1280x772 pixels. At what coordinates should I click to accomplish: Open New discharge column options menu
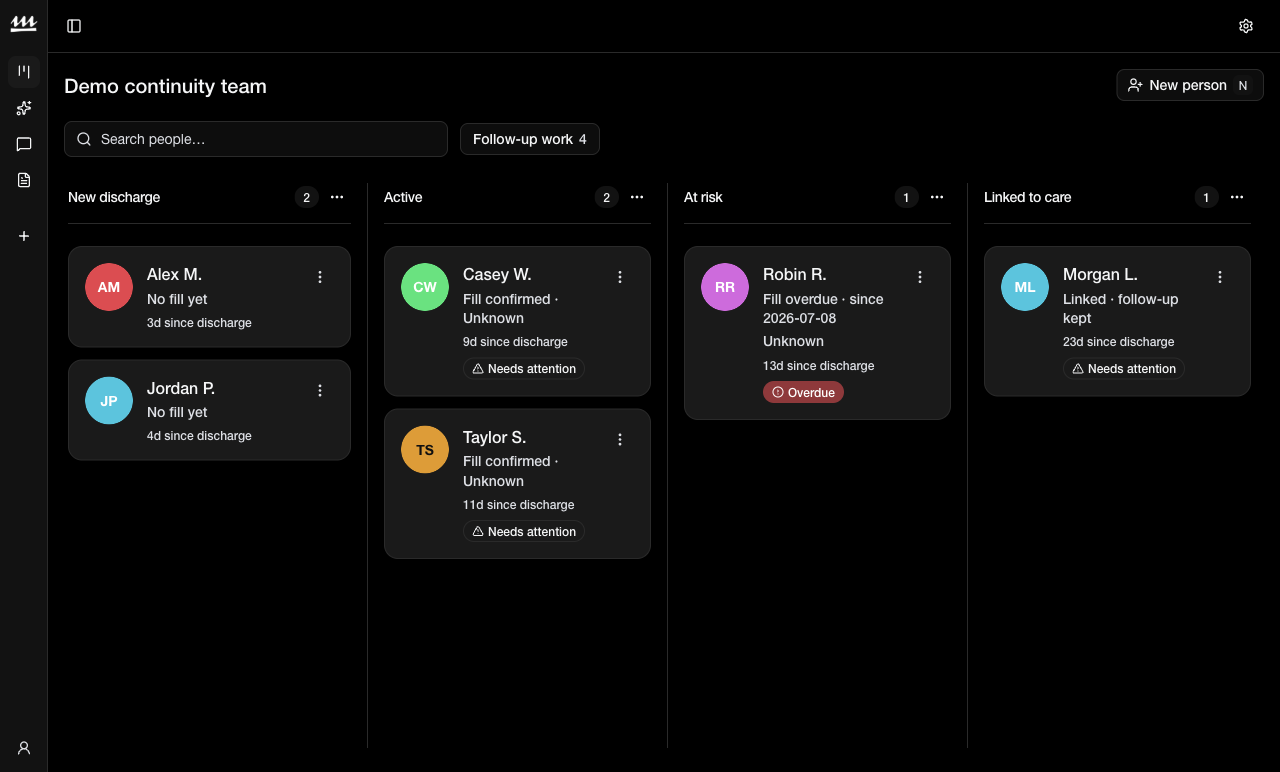337,197
